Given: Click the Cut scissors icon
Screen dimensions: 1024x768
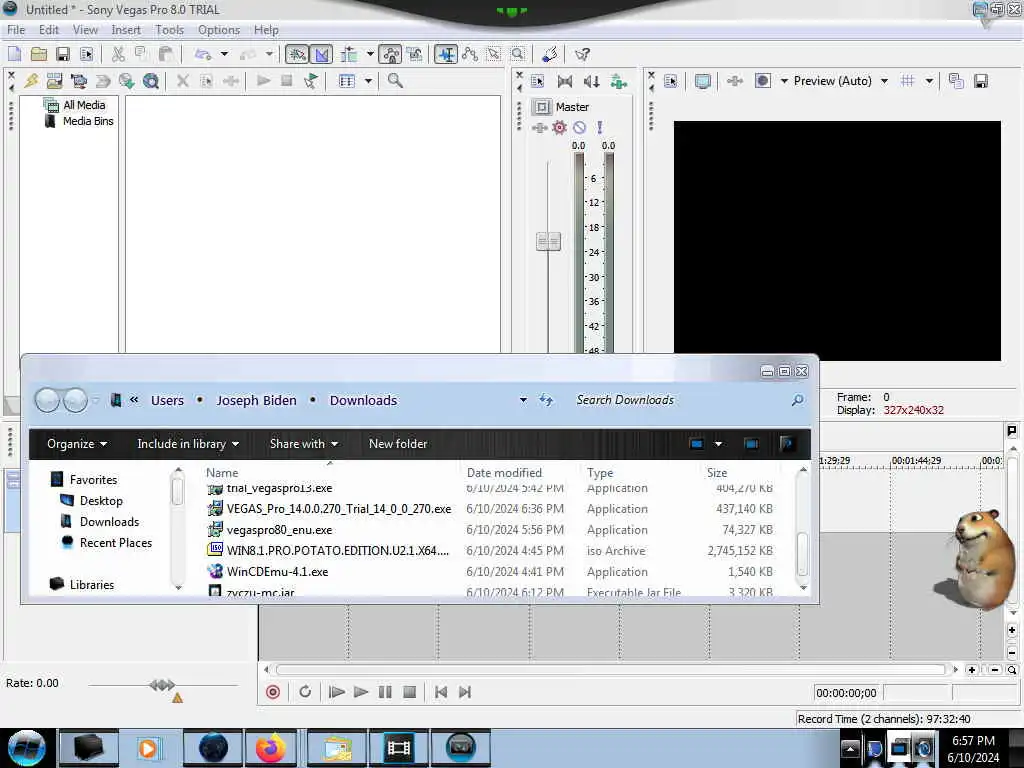Looking at the screenshot, I should point(118,54).
